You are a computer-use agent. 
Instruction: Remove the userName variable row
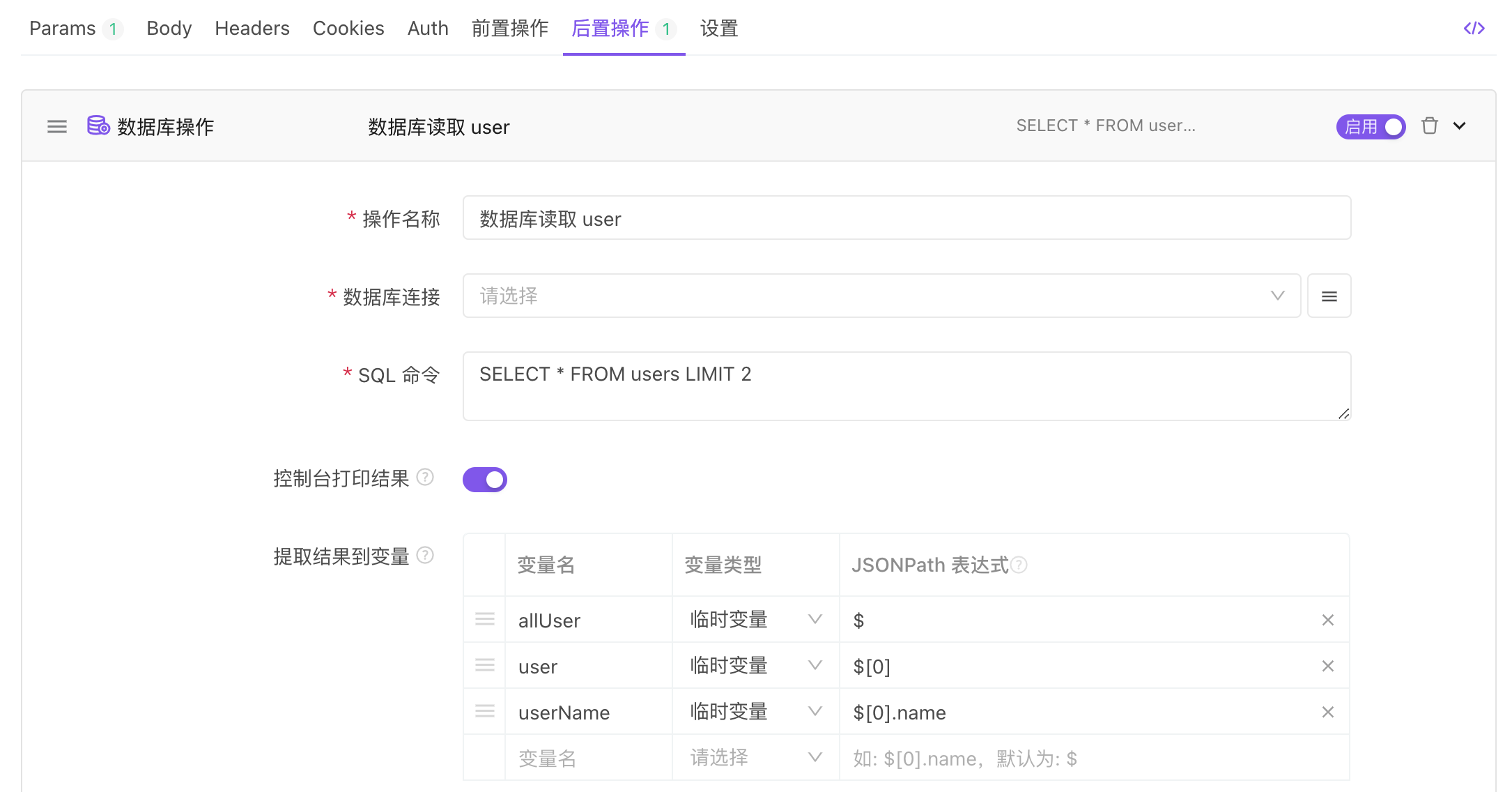tap(1327, 713)
